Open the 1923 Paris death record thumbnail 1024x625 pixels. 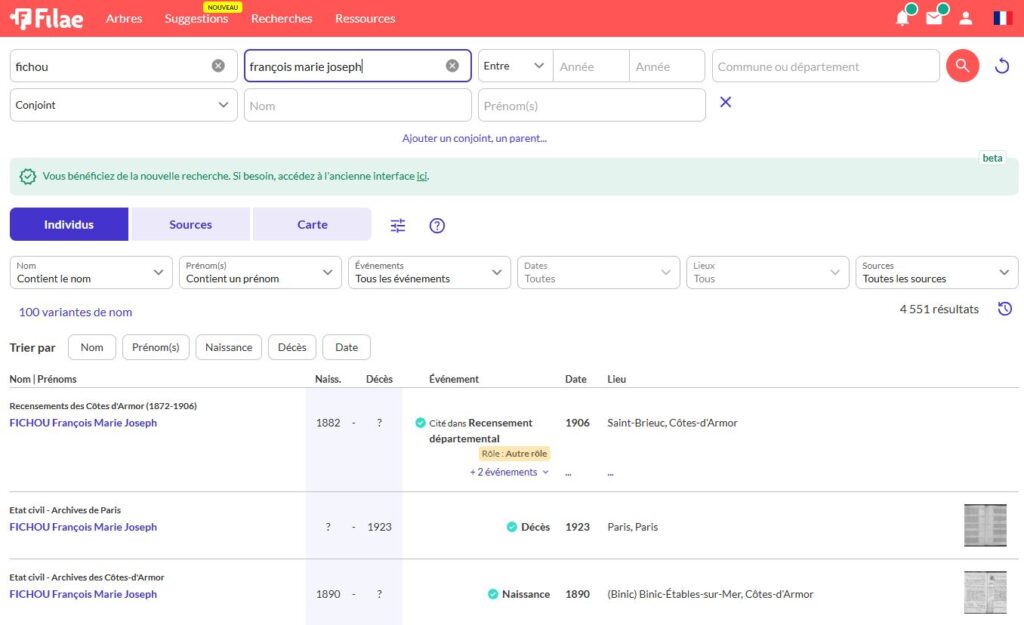[985, 526]
